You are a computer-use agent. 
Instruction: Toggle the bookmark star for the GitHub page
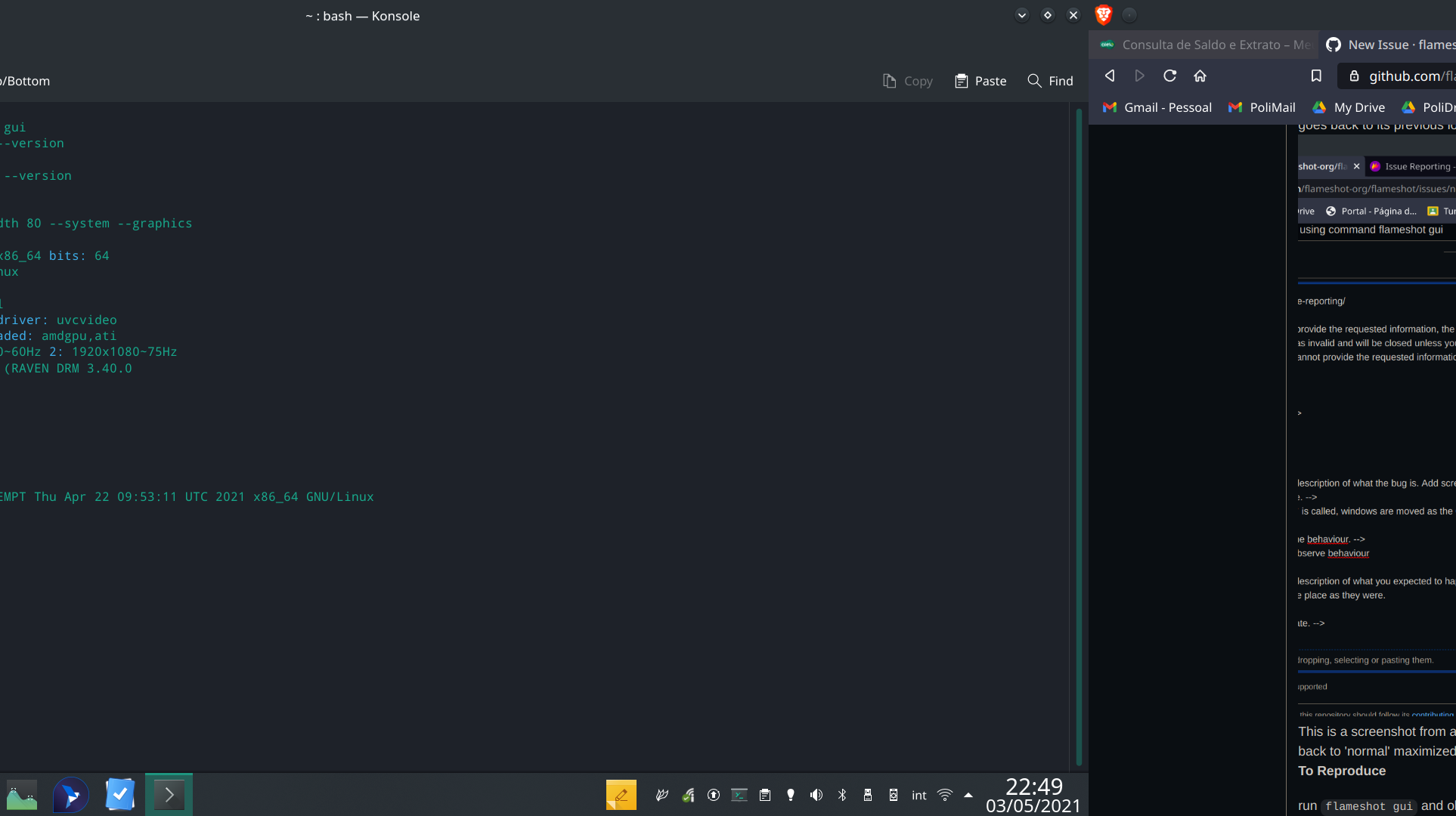[1316, 76]
